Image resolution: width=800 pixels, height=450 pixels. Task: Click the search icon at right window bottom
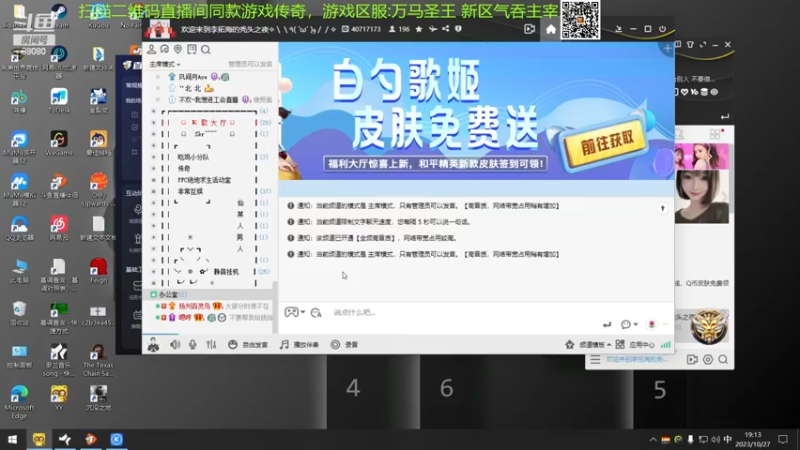723,360
